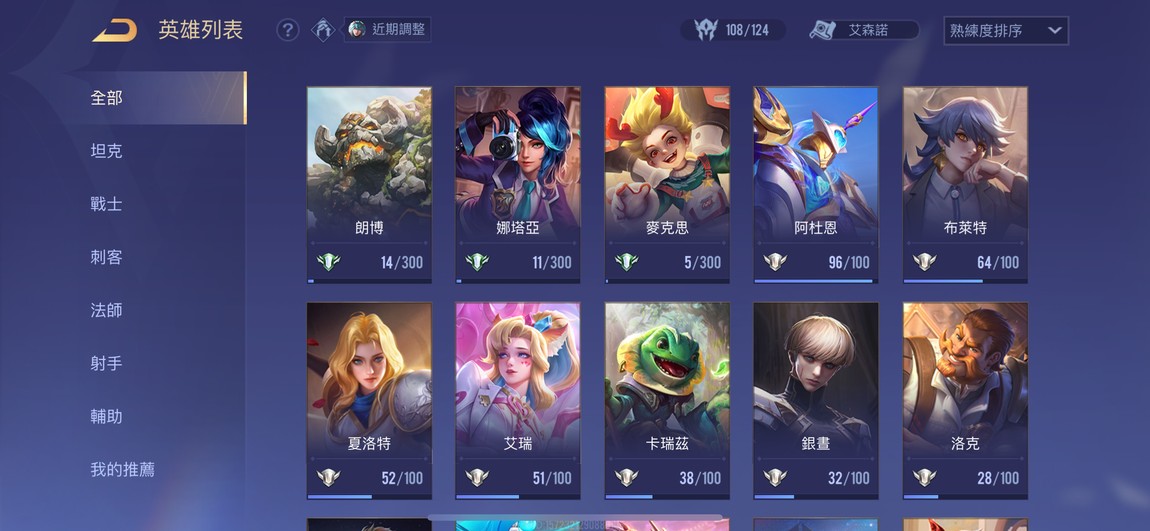
Task: Open the 艾森諾 button
Action: pyautogui.click(x=864, y=30)
